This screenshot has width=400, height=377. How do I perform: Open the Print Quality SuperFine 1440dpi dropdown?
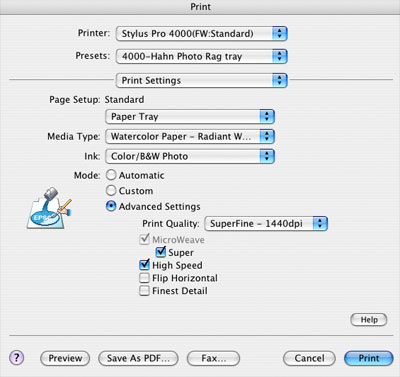266,224
